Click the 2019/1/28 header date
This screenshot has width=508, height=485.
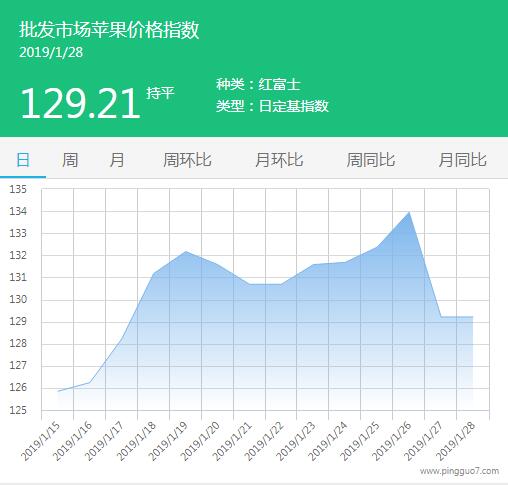click(51, 52)
